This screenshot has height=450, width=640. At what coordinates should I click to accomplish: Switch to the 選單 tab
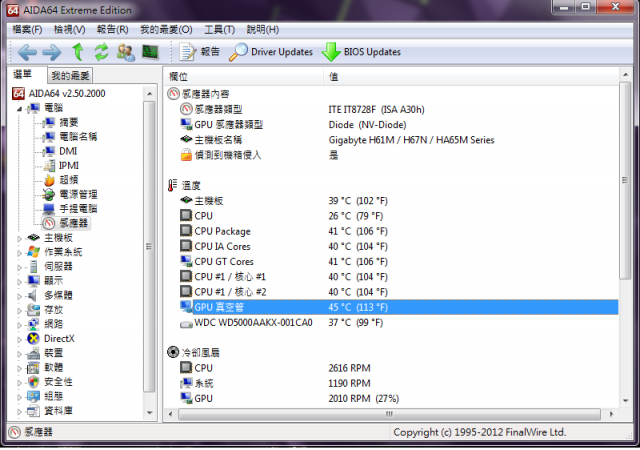[x=22, y=74]
